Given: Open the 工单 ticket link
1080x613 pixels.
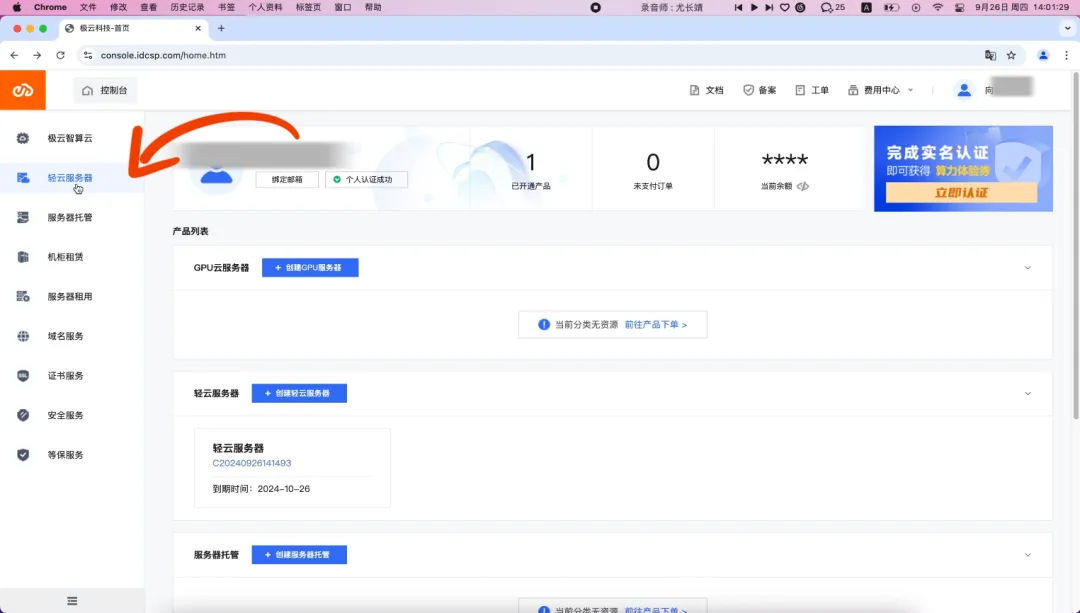Looking at the screenshot, I should pos(812,90).
